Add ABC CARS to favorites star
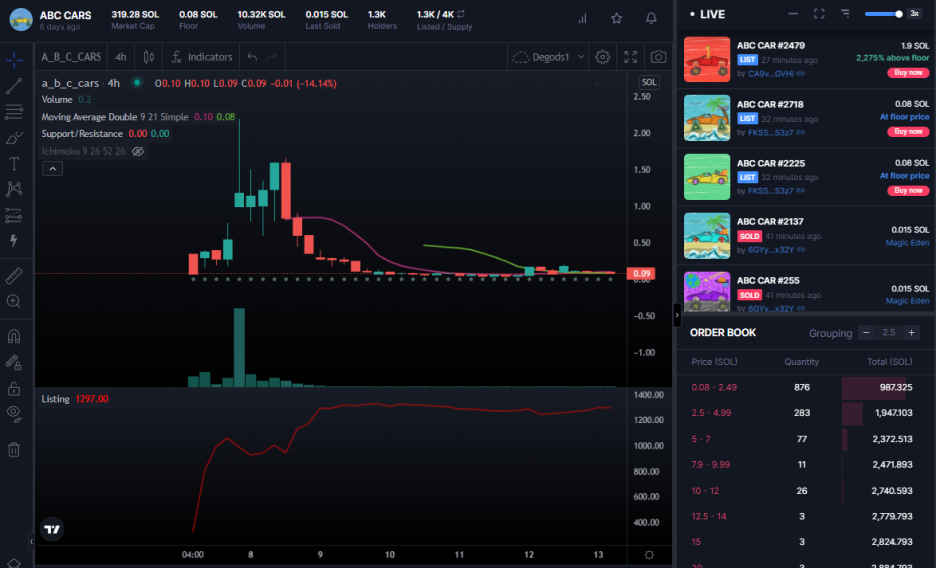The image size is (936, 568). tap(617, 18)
